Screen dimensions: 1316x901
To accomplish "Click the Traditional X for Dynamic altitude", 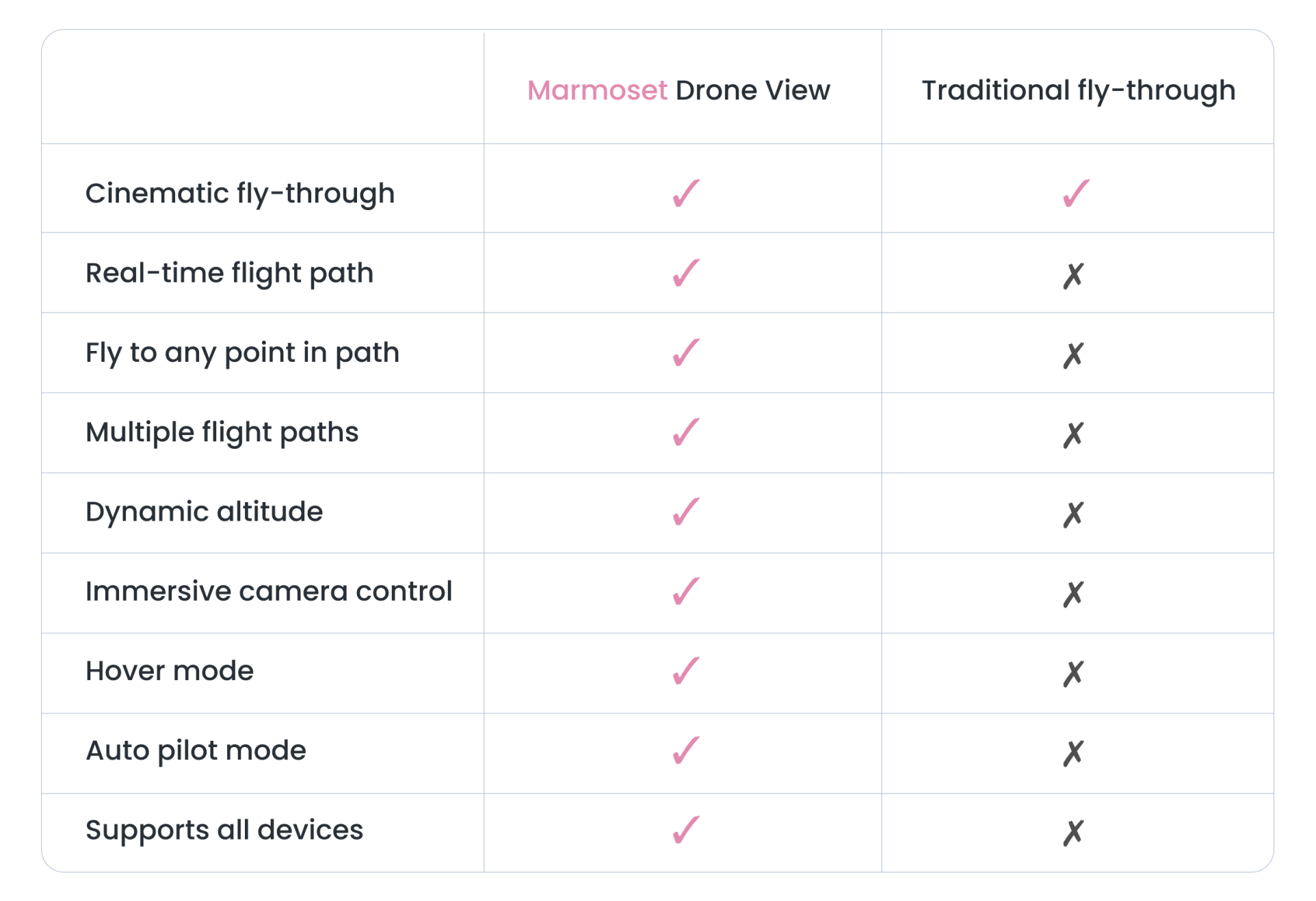I will (1073, 514).
